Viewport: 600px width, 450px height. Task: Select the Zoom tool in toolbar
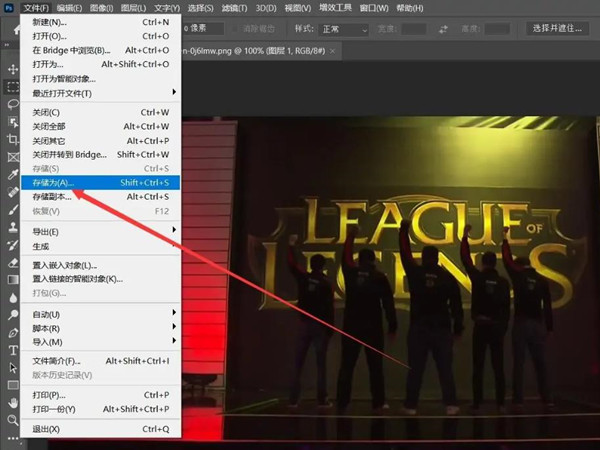13,421
